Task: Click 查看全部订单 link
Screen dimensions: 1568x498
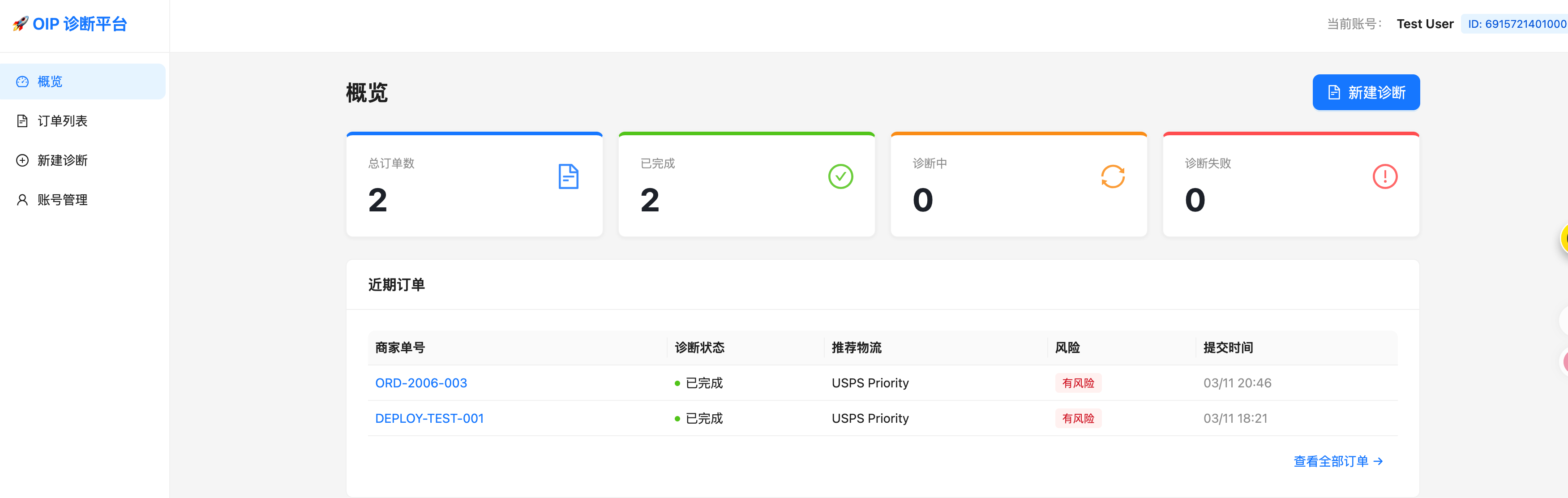Action: (x=1337, y=461)
